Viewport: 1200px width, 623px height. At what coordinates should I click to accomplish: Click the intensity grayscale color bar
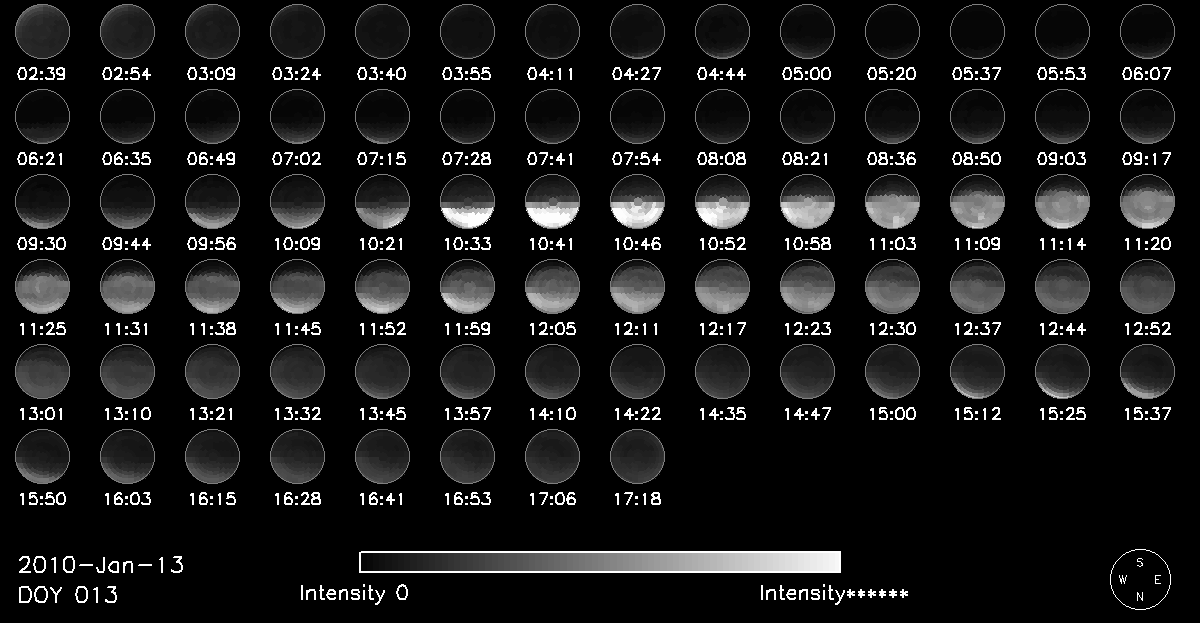click(600, 561)
